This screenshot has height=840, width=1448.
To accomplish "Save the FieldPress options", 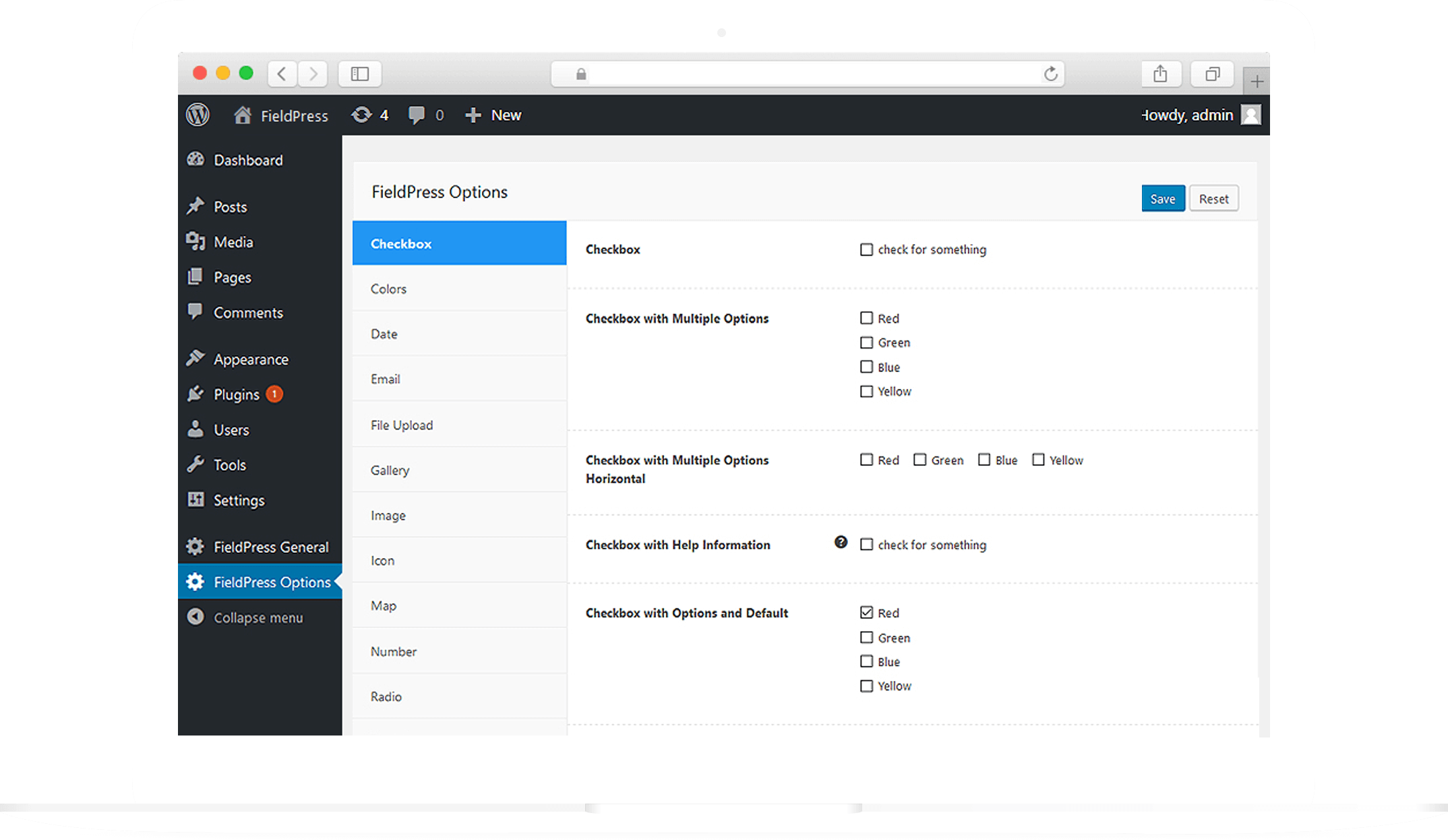I will [1163, 199].
